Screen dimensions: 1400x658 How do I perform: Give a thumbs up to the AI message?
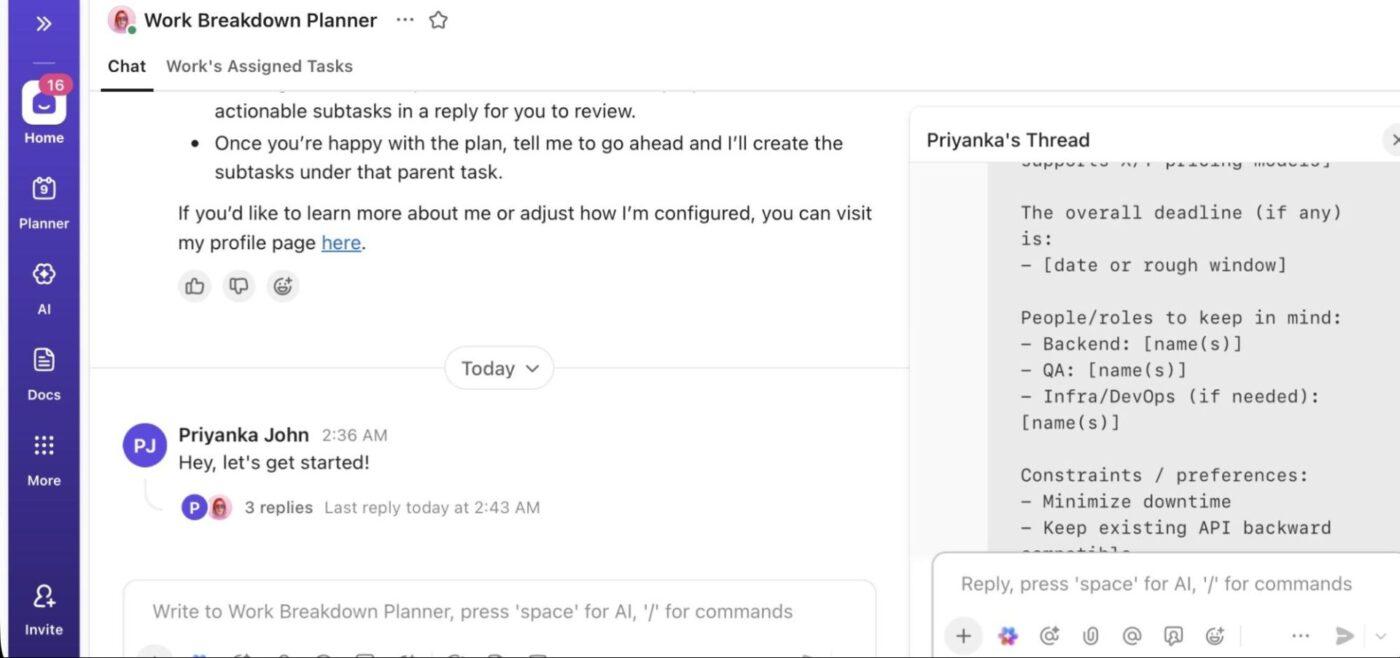(x=194, y=285)
